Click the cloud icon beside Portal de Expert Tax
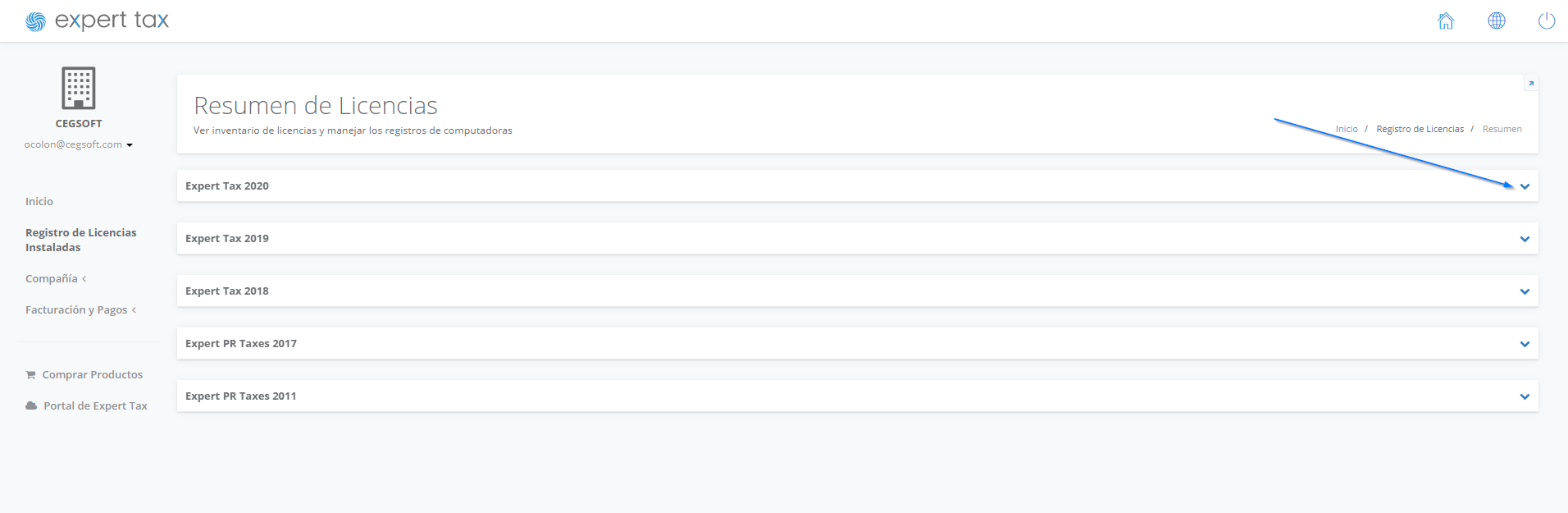 31,405
